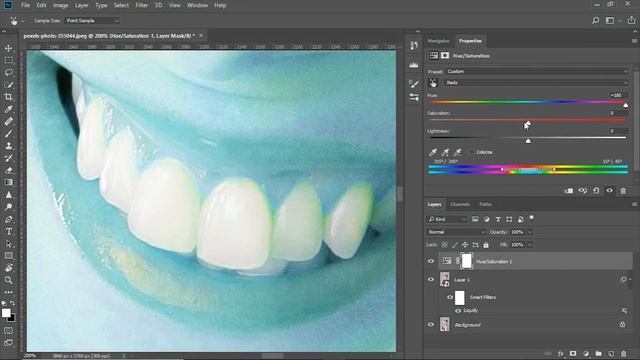Viewport: 640px width, 360px height.
Task: Open the Sample Size dropdown
Action: click(92, 20)
